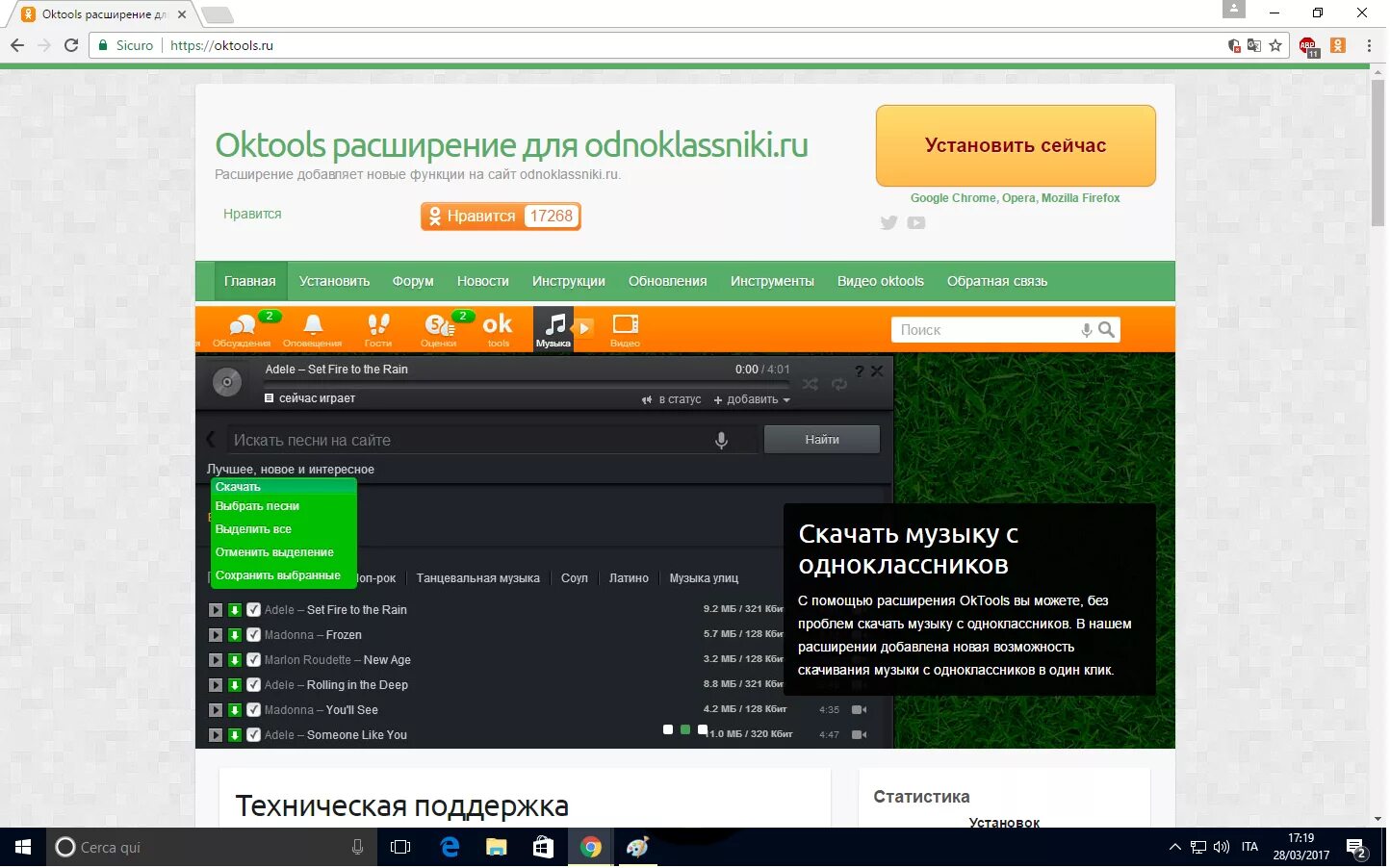Click the disc icon in music player
The image size is (1390, 868).
coord(227,383)
